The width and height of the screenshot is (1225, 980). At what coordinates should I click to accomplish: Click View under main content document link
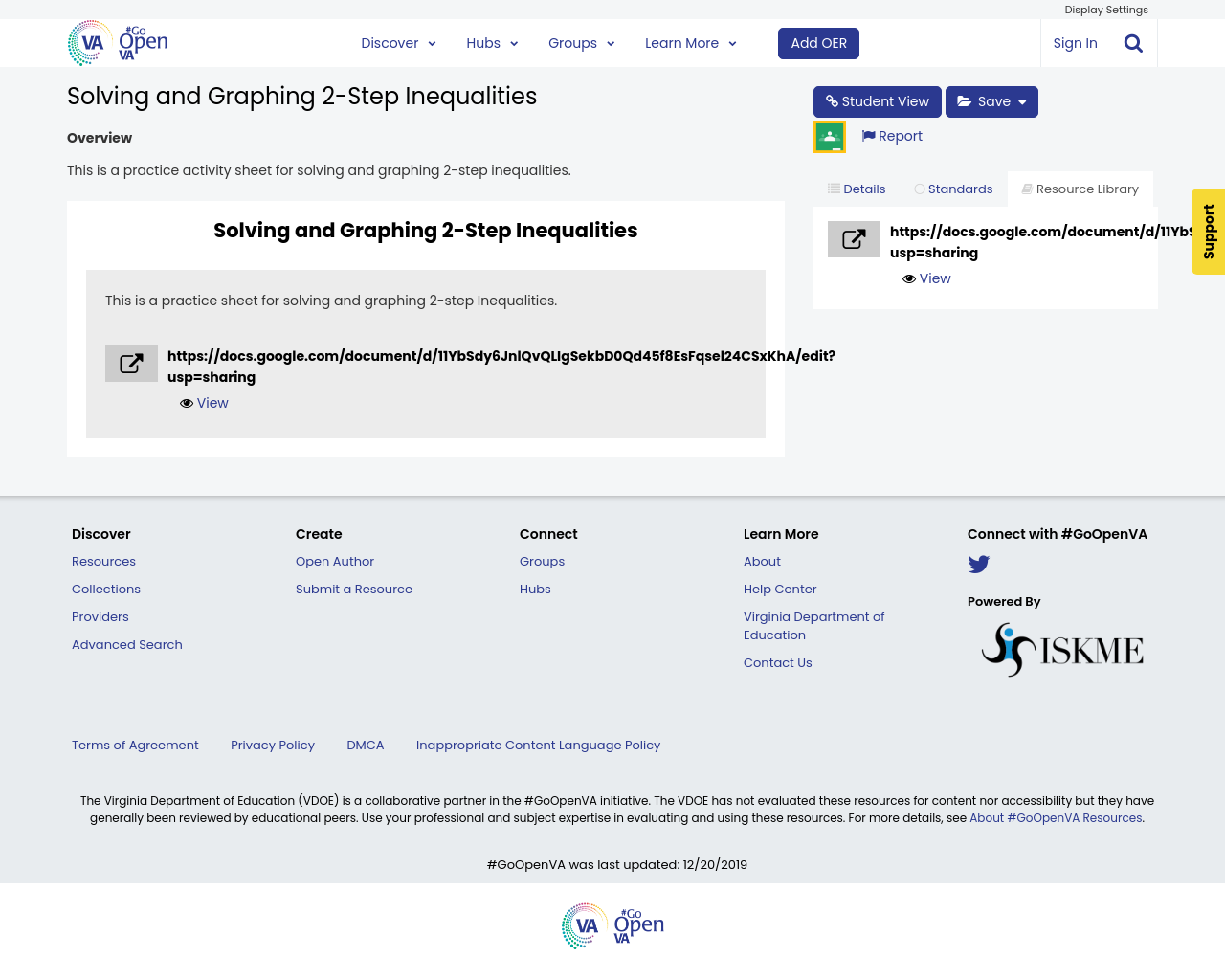pos(204,403)
